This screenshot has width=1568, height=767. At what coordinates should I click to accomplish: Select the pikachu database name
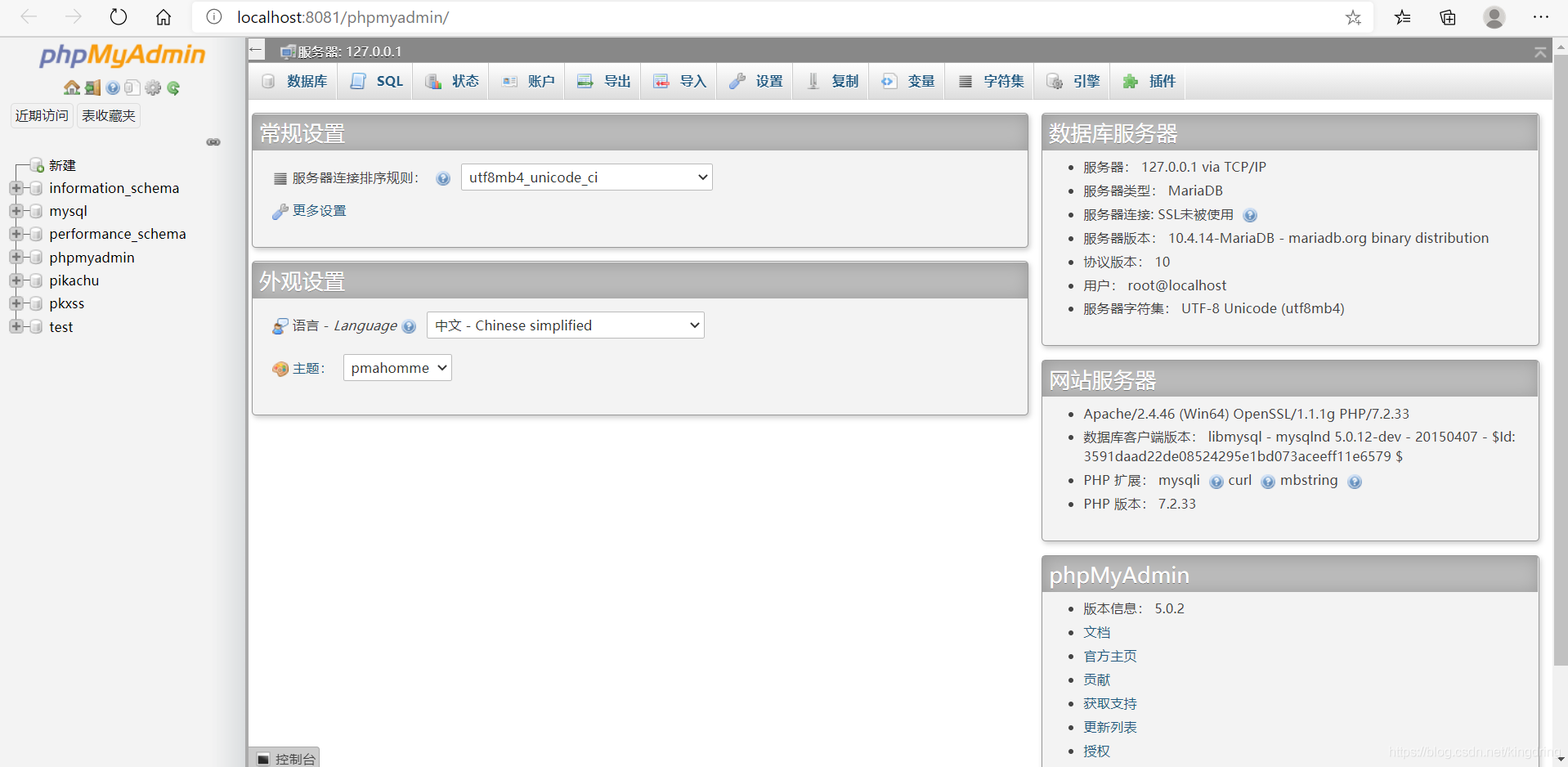(74, 280)
